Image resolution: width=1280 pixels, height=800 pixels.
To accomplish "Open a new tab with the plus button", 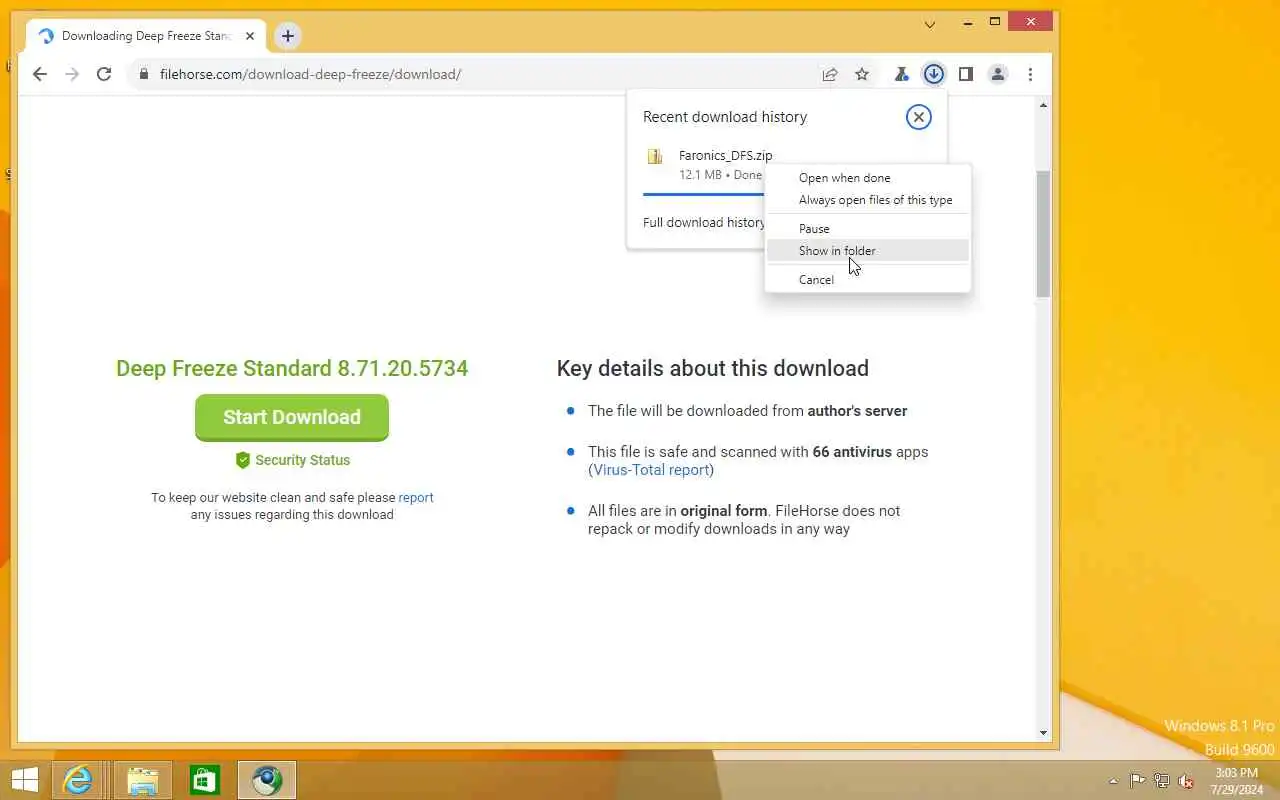I will (288, 36).
